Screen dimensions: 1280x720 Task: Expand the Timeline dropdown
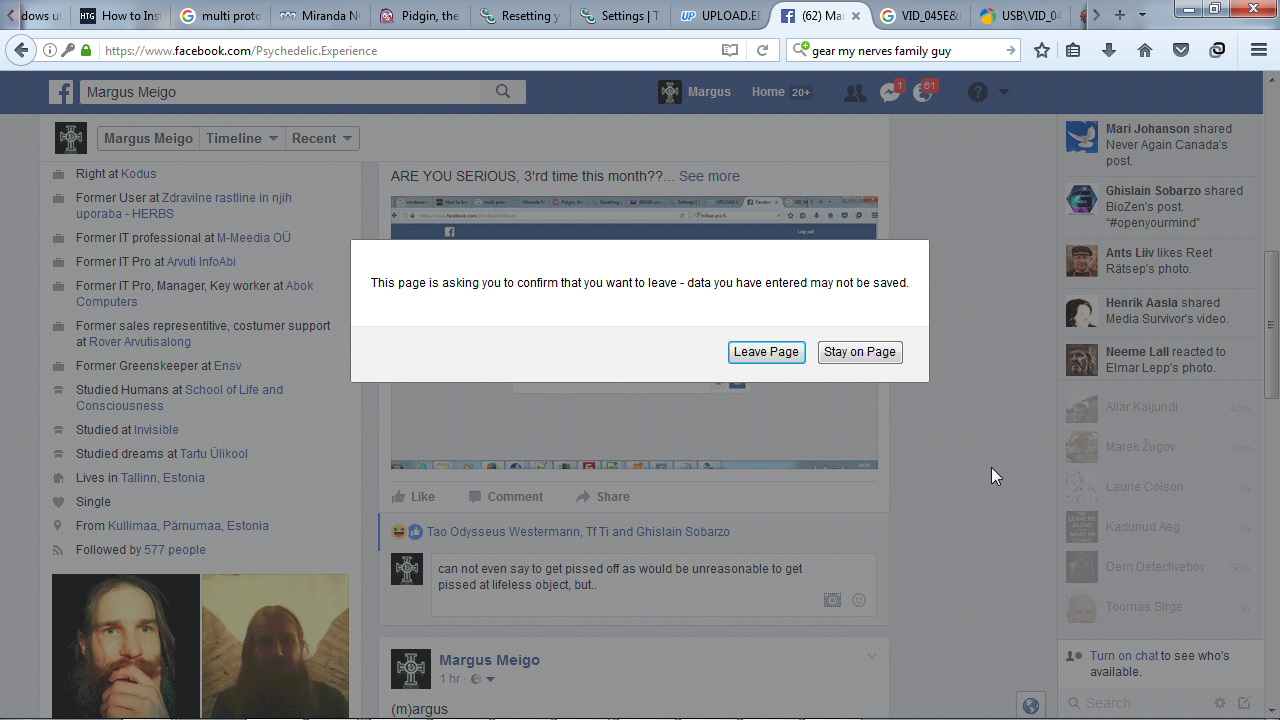242,139
